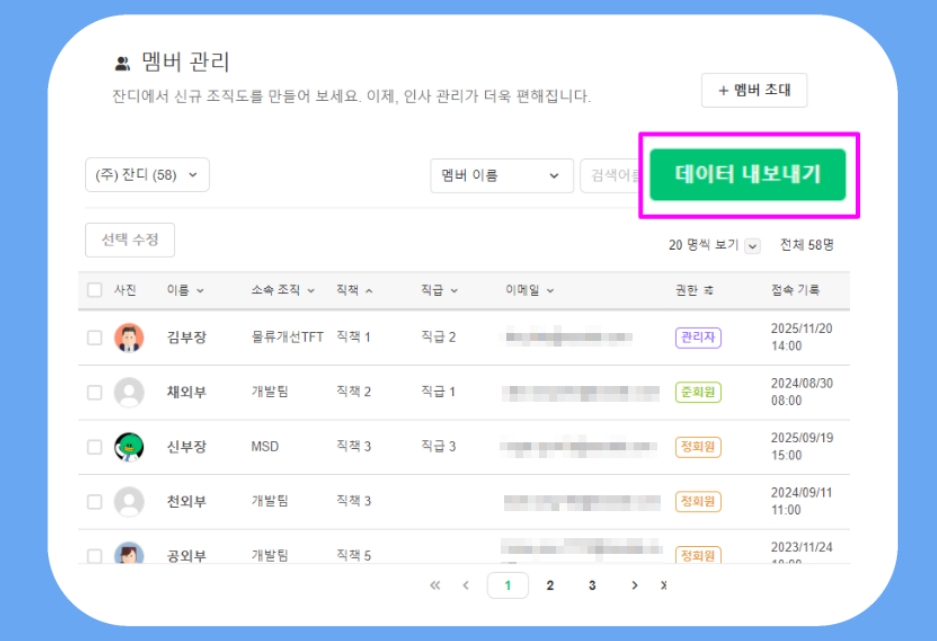Click 채외부's default avatar icon
937x641 pixels.
(129, 392)
